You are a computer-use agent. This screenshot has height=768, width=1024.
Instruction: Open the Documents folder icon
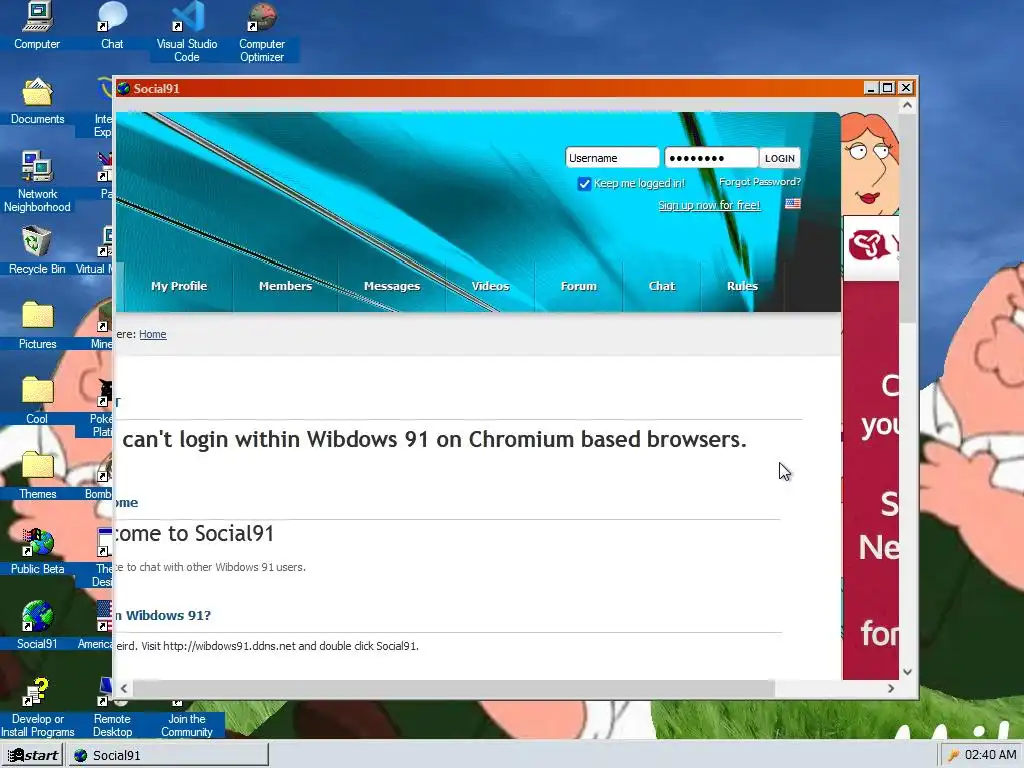pos(37,101)
